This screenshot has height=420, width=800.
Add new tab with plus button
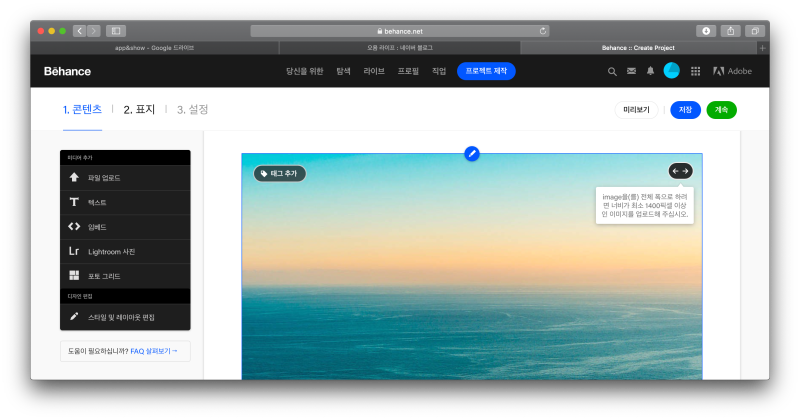[763, 48]
